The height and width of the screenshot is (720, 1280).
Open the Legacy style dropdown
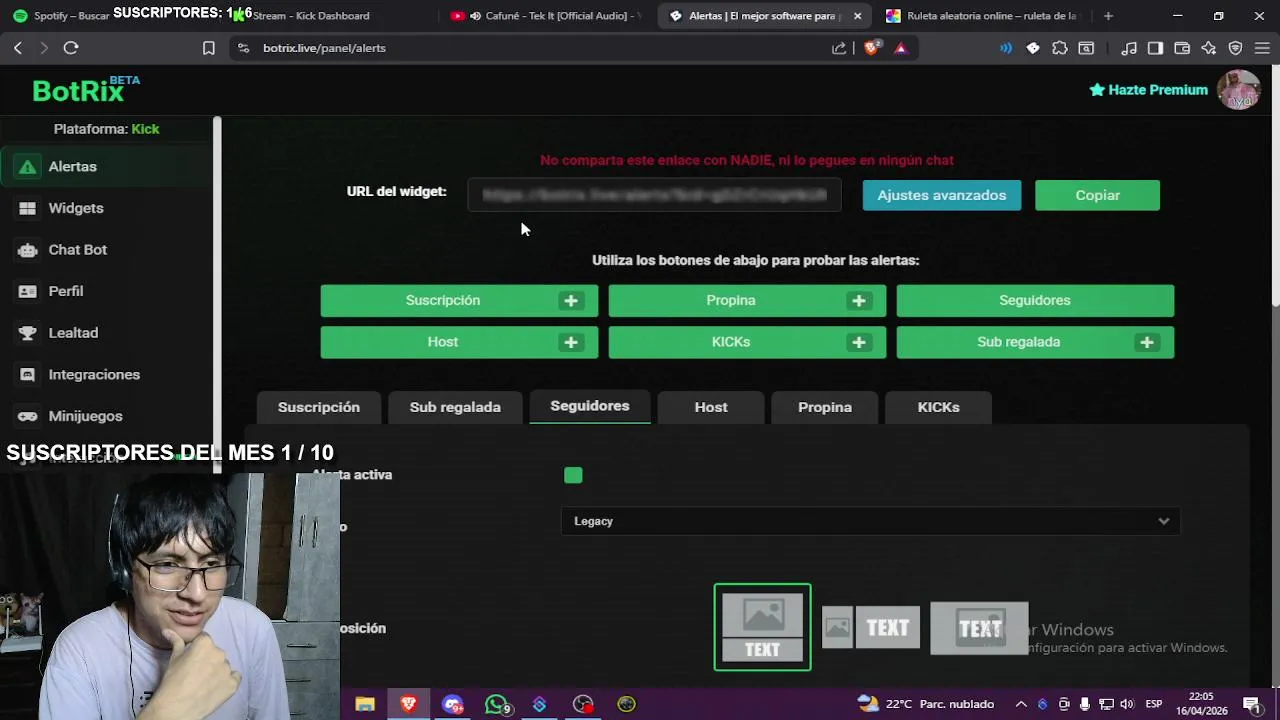click(870, 521)
